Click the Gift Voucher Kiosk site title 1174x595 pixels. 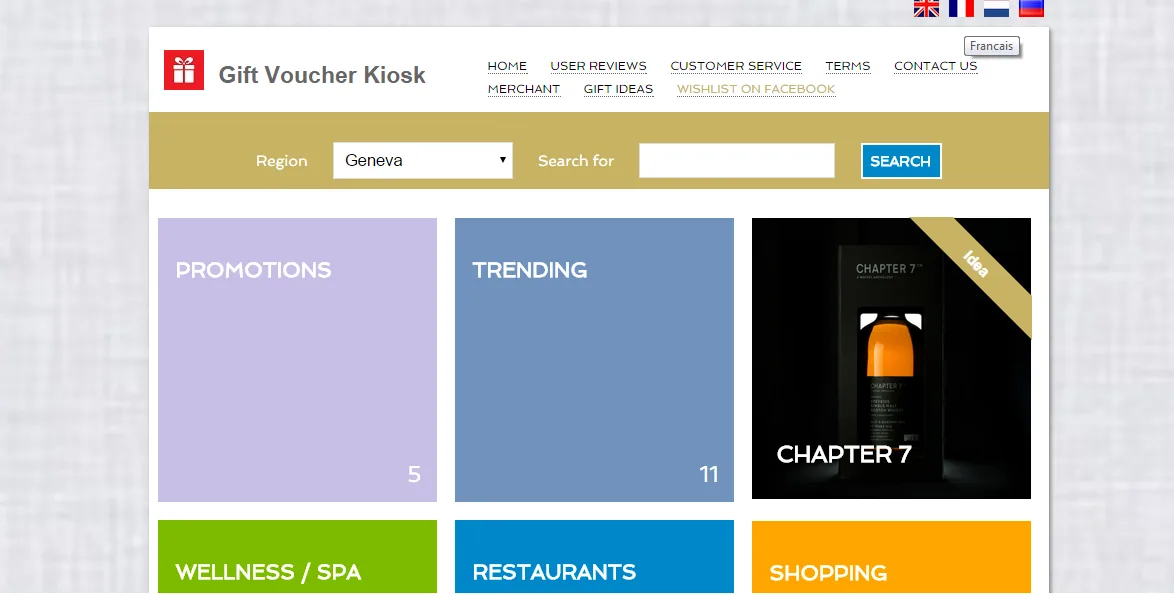(x=322, y=75)
